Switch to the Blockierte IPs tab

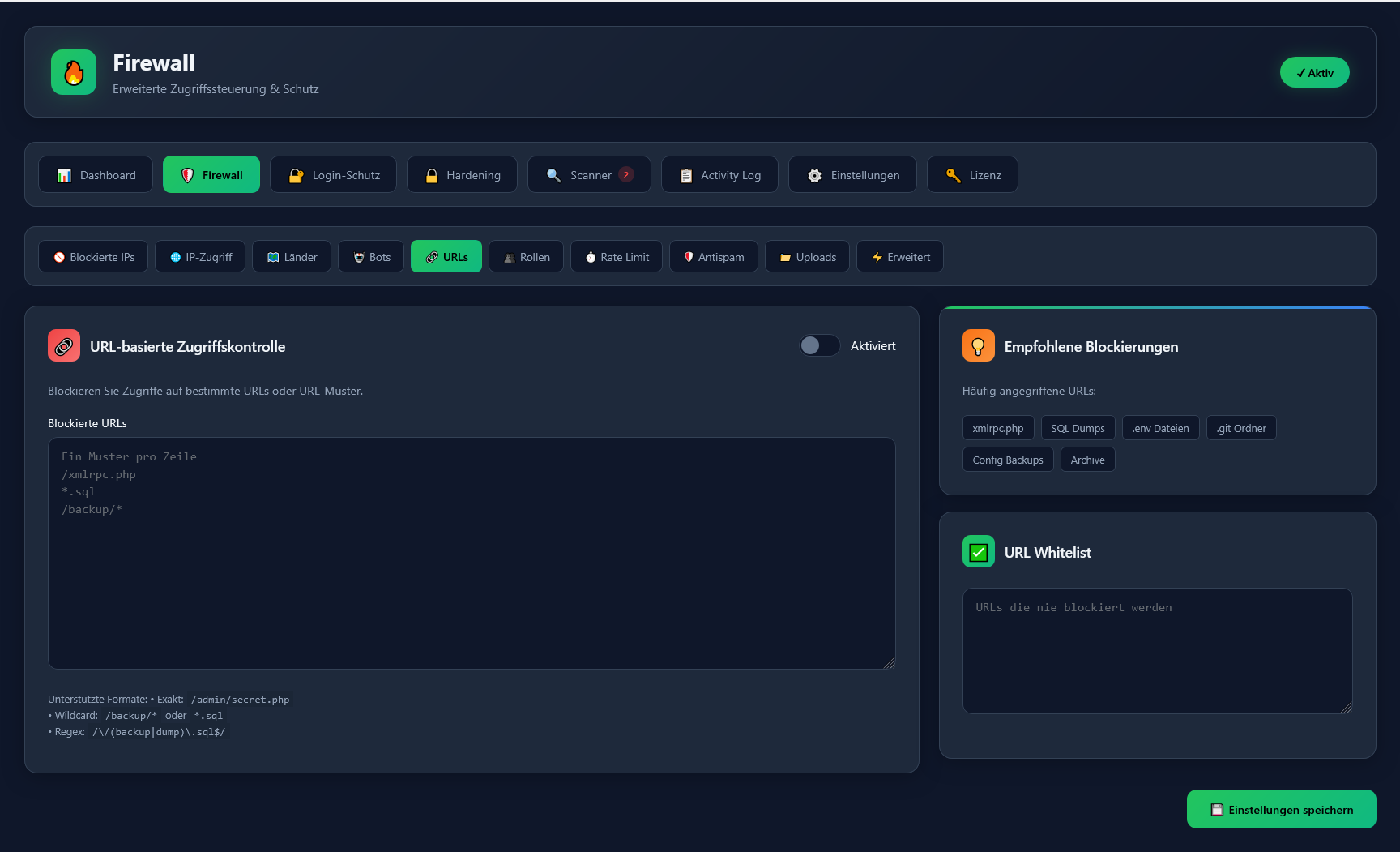click(92, 256)
